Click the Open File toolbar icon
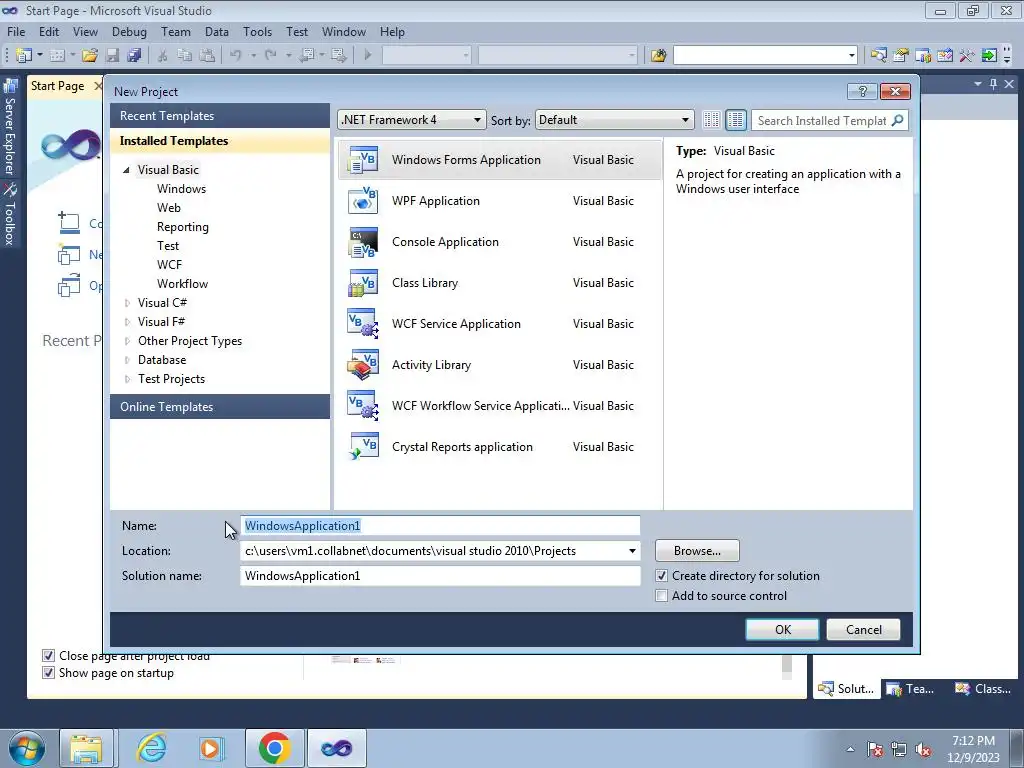 tap(90, 56)
